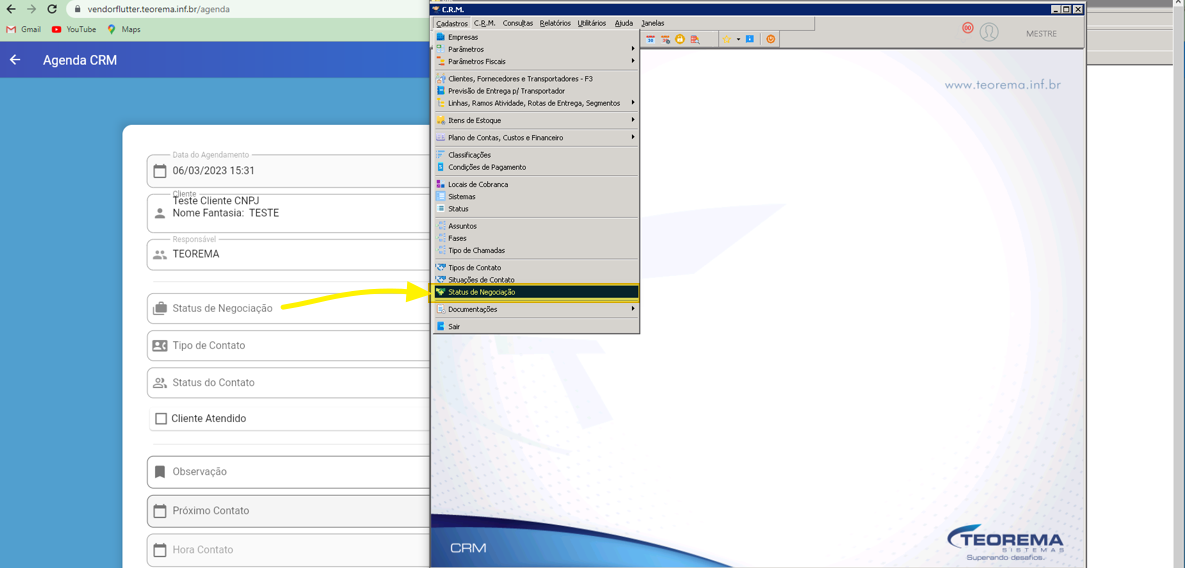Click the browser address bar URL
The image size is (1185, 569).
[x=158, y=10]
